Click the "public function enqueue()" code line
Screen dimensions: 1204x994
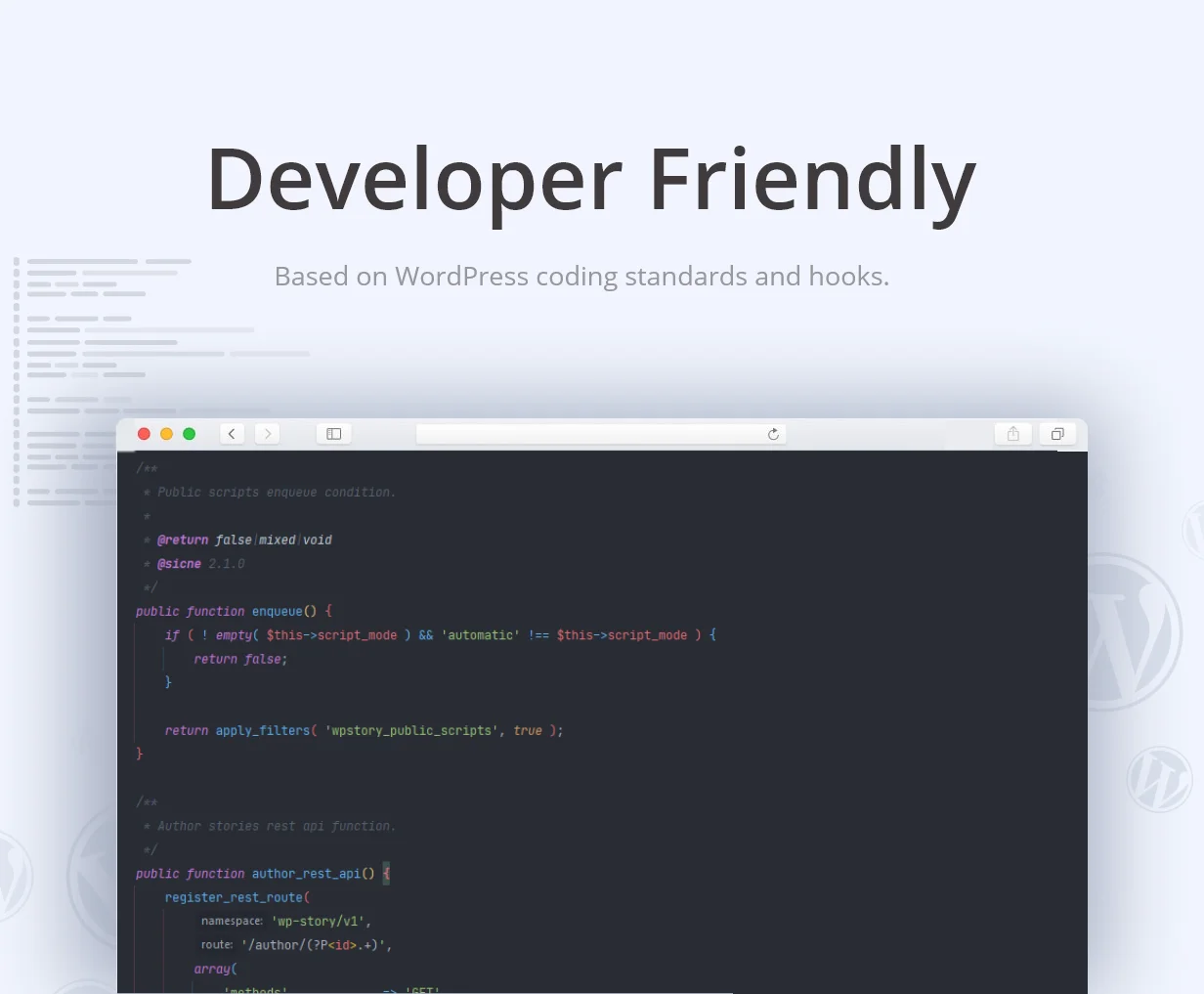point(234,611)
